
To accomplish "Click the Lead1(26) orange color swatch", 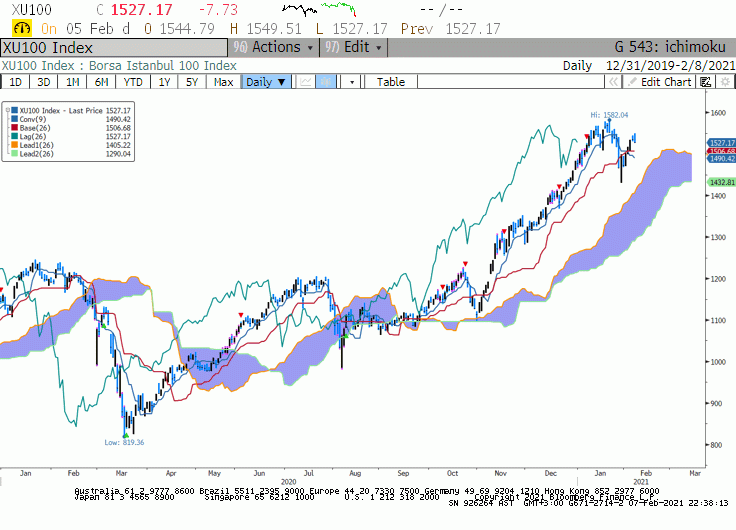I will [x=15, y=145].
